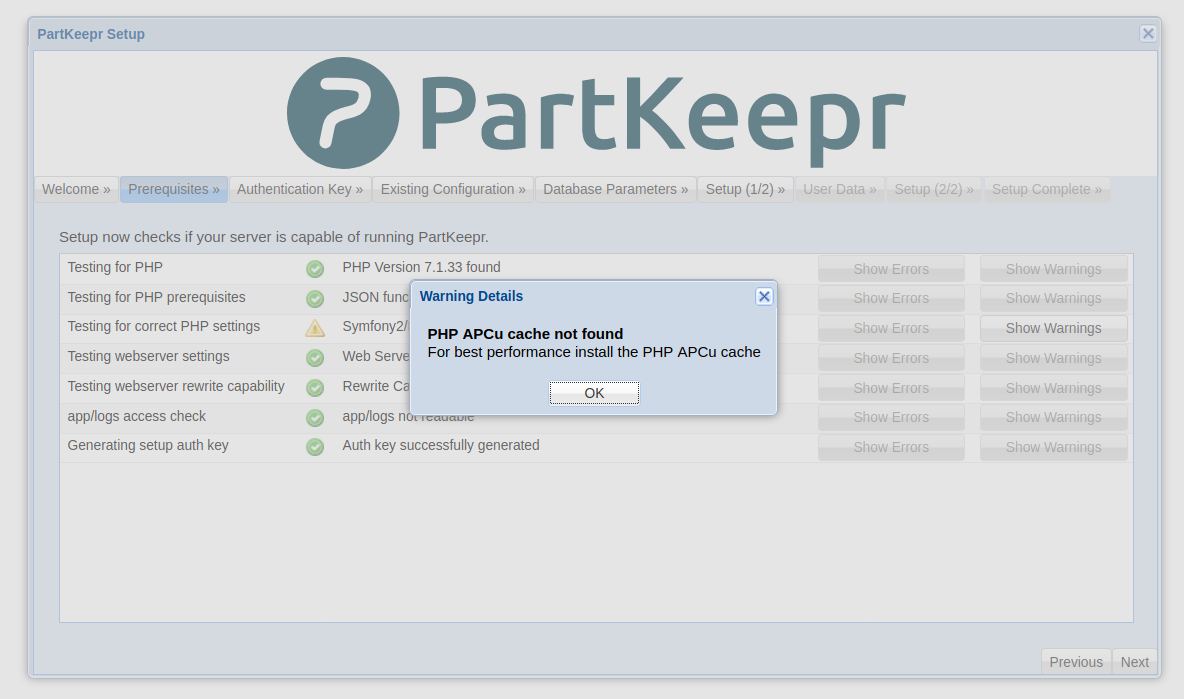Image resolution: width=1184 pixels, height=699 pixels.
Task: Show Errors for PHP prerequisites row
Action: tap(891, 298)
